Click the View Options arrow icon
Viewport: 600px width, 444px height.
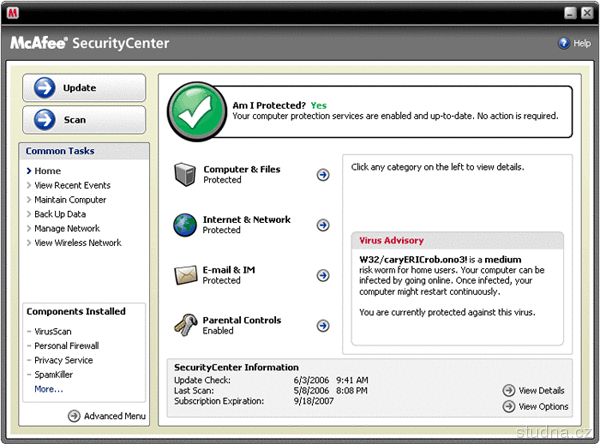coord(509,406)
